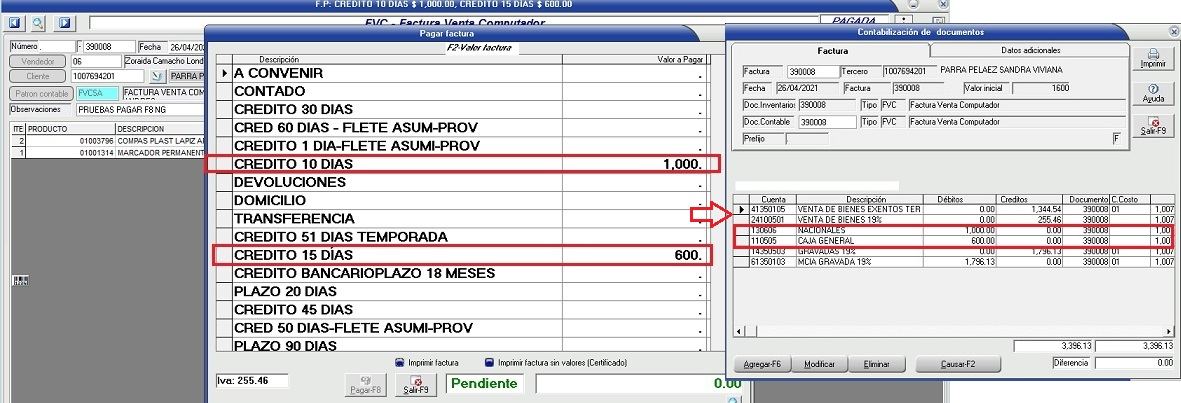Select the Factura tab
The width and height of the screenshot is (1181, 403).
point(832,50)
